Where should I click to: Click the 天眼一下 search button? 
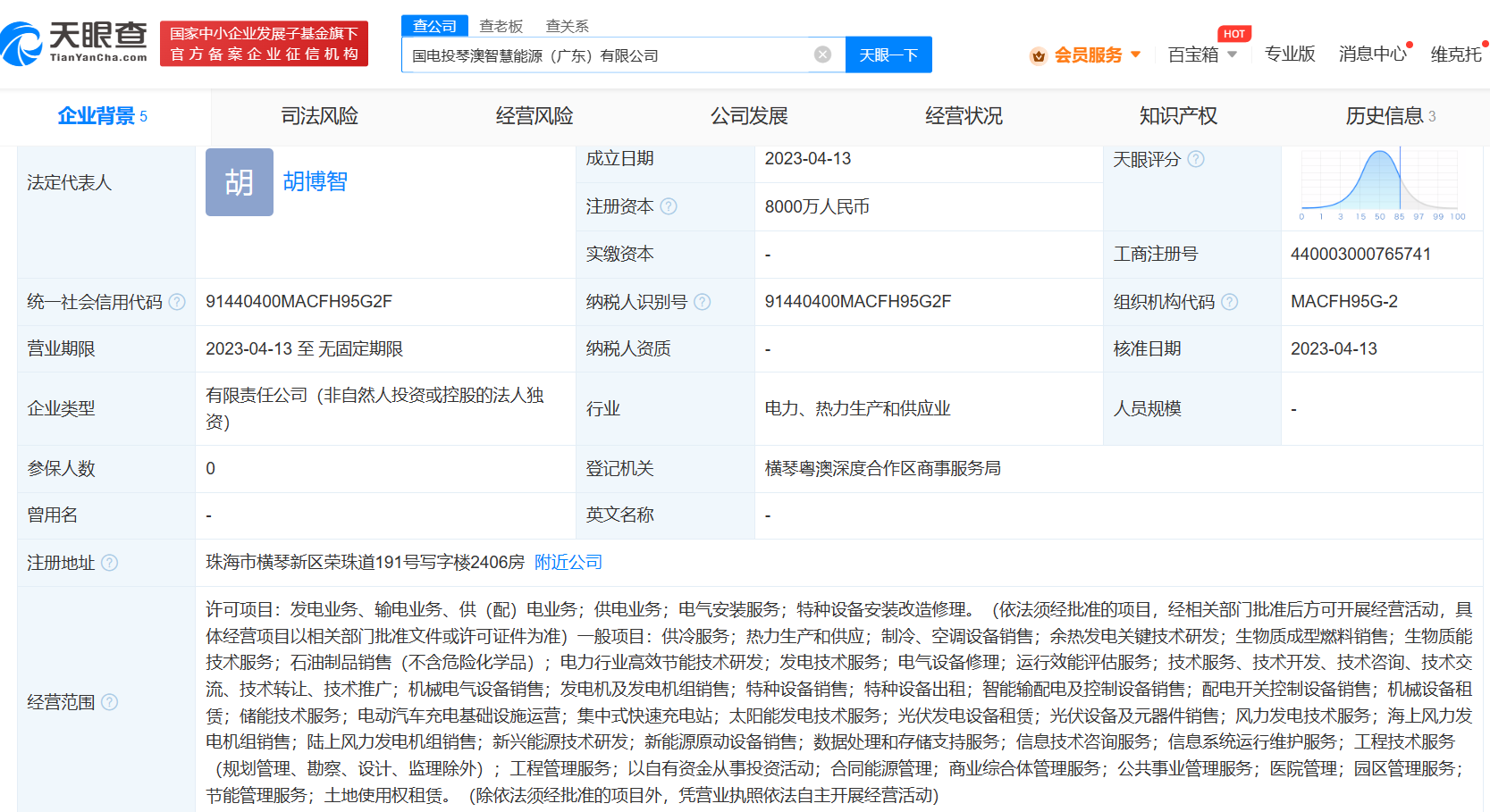click(x=888, y=54)
